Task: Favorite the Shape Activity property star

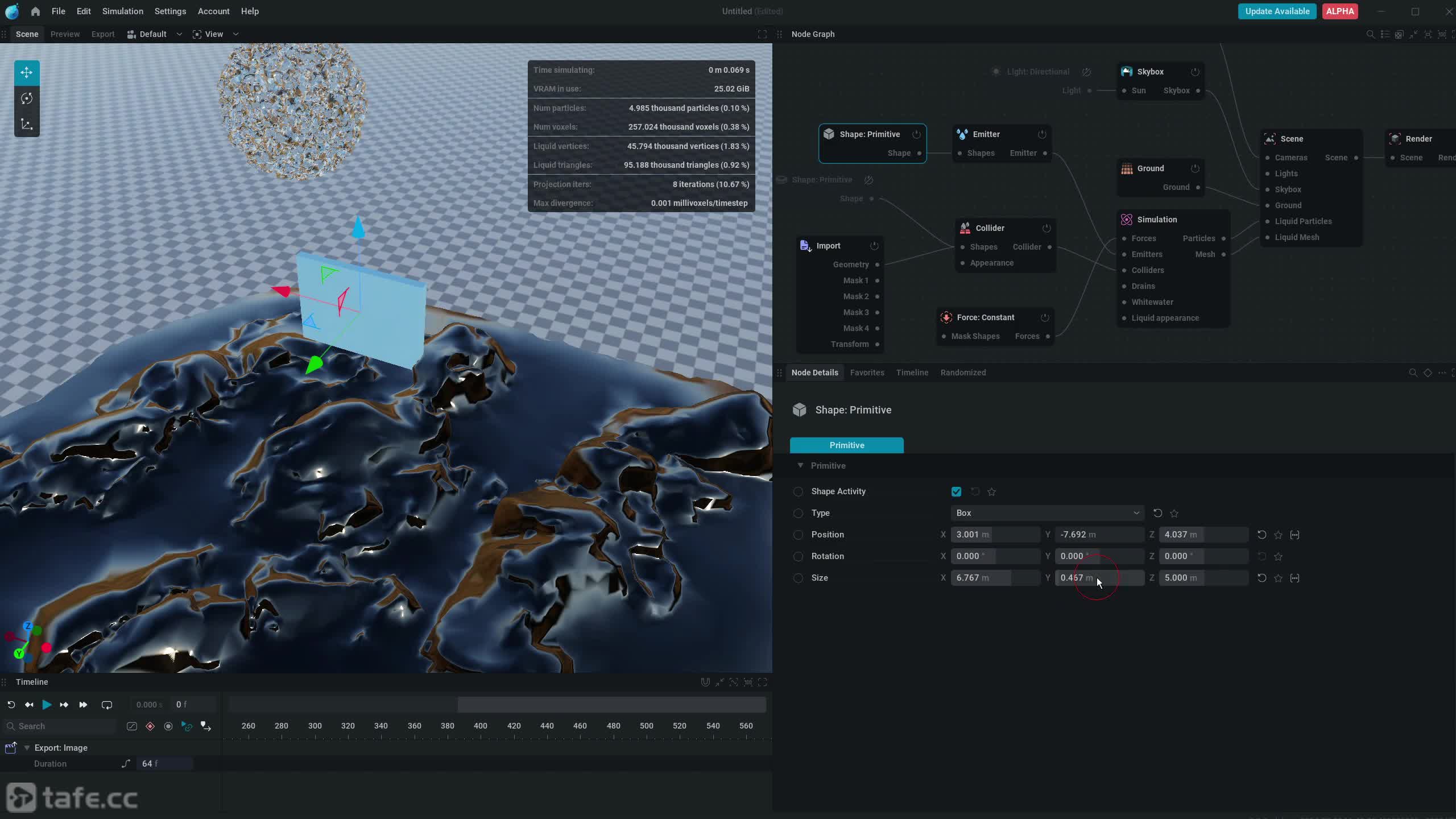Action: [x=992, y=491]
